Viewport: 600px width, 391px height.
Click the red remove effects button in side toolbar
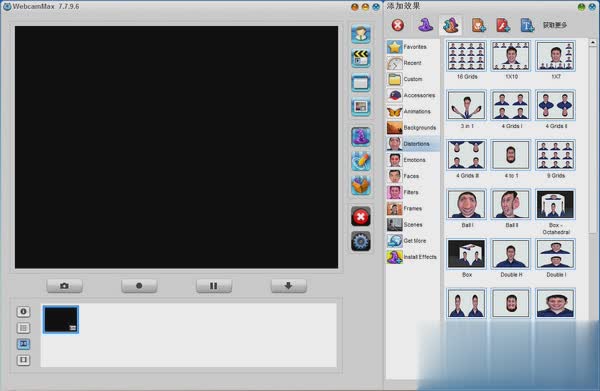[x=360, y=217]
